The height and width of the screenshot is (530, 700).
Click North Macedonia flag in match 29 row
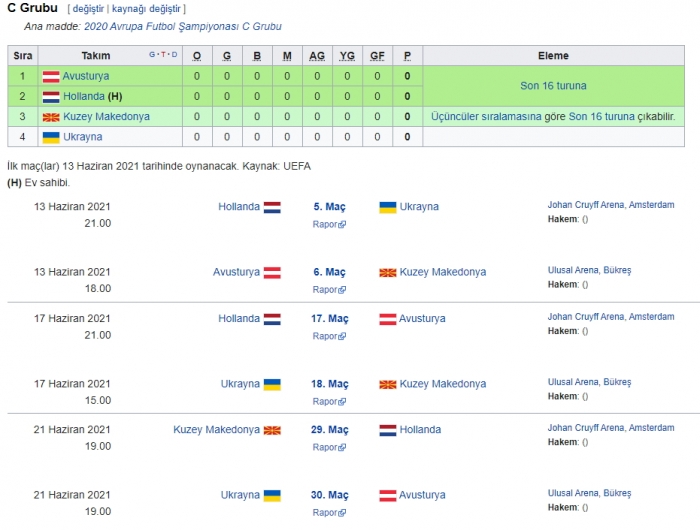click(272, 430)
